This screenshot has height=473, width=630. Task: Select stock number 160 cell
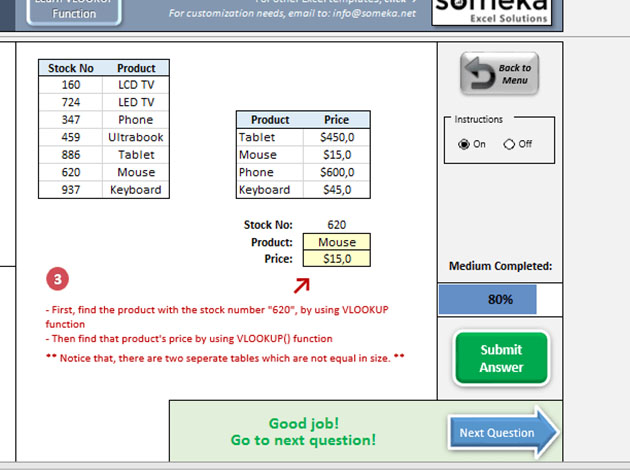[x=71, y=85]
